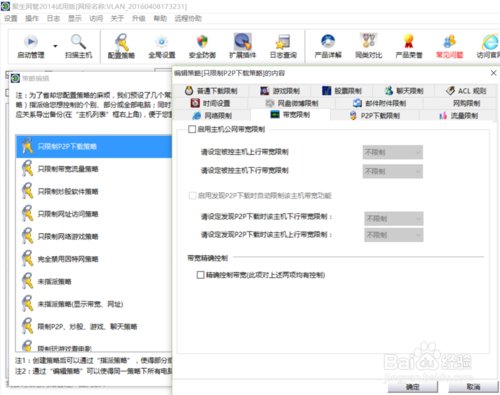
Task: Click key icon beside 只限制网址访问策略
Action: click(x=27, y=213)
